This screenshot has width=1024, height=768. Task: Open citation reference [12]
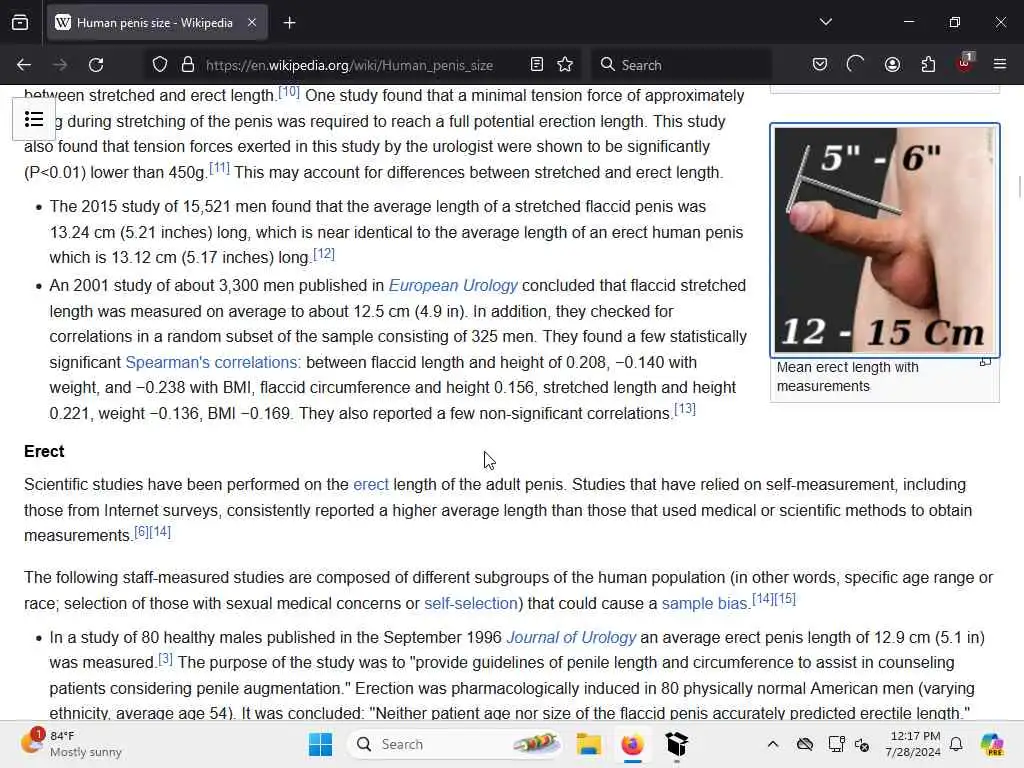pyautogui.click(x=324, y=253)
